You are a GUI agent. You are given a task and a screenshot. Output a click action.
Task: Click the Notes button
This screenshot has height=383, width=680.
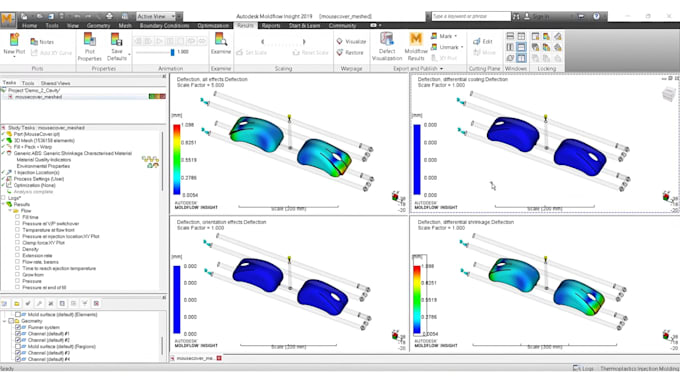tap(42, 42)
